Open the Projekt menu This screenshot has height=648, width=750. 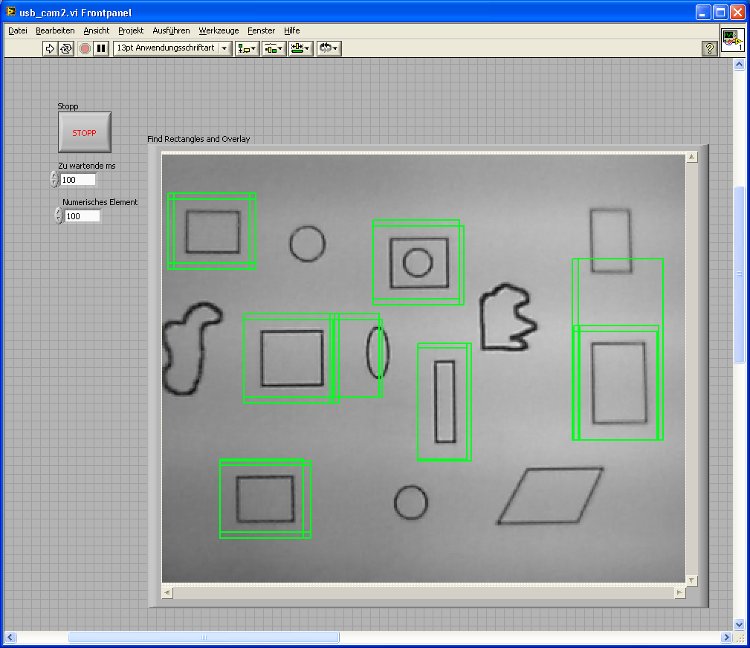[x=131, y=31]
